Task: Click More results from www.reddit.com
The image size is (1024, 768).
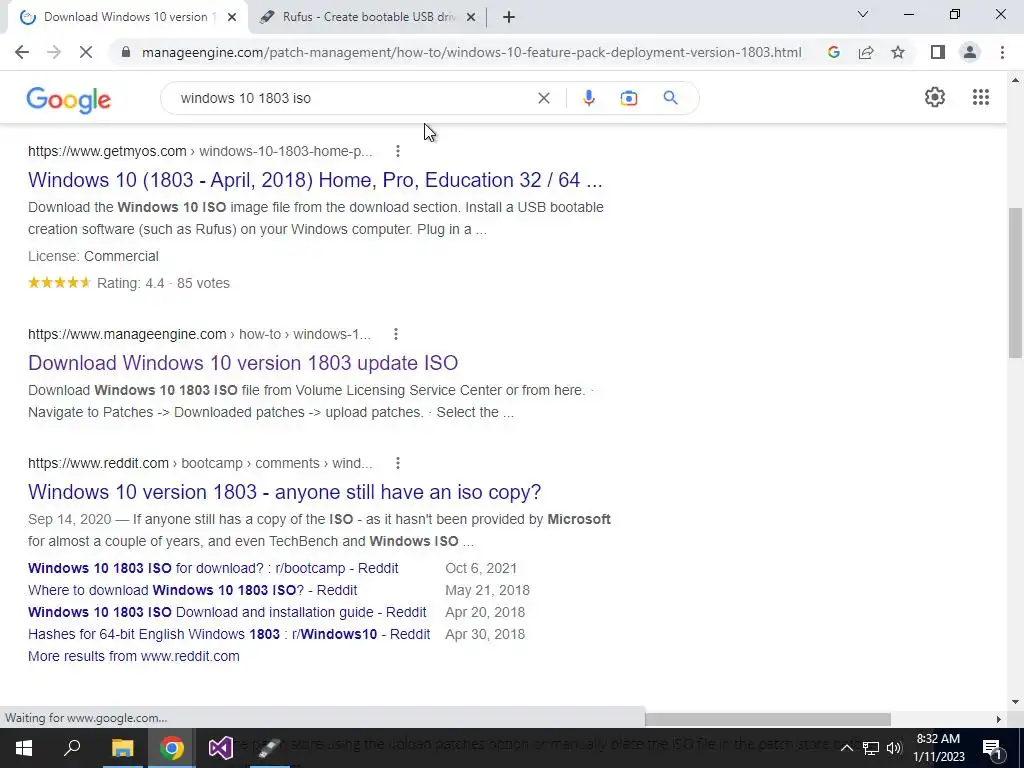Action: [x=133, y=656]
